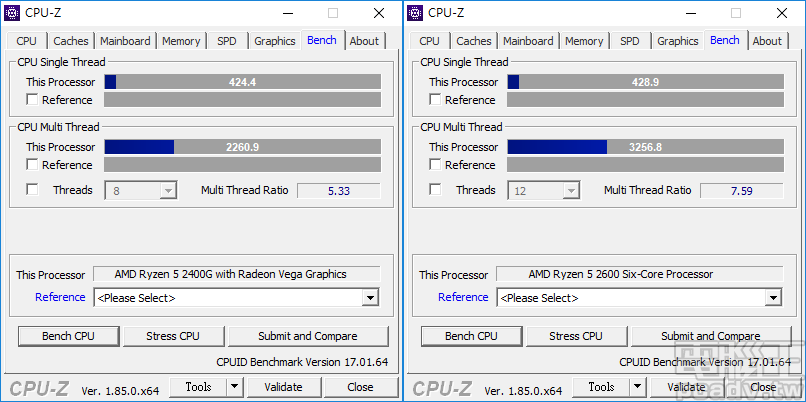The width and height of the screenshot is (806, 402).
Task: Enable Multi Thread Reference checkbox in right window
Action: pyautogui.click(x=435, y=165)
